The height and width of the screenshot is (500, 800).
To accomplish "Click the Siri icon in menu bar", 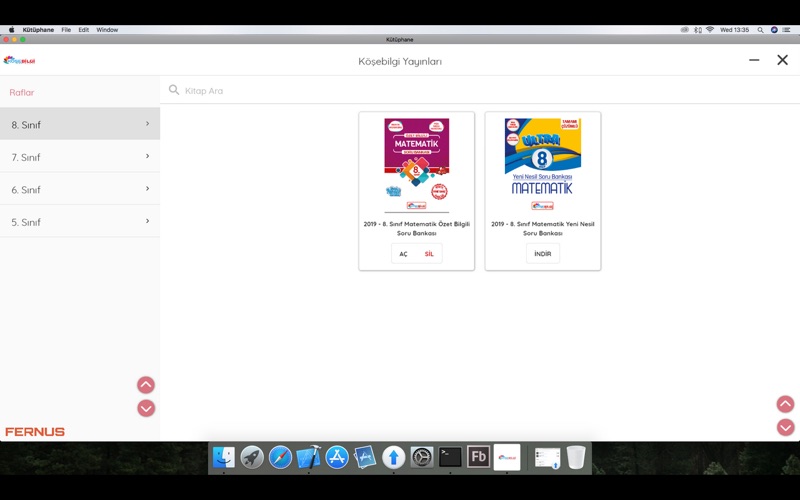I will pos(774,30).
